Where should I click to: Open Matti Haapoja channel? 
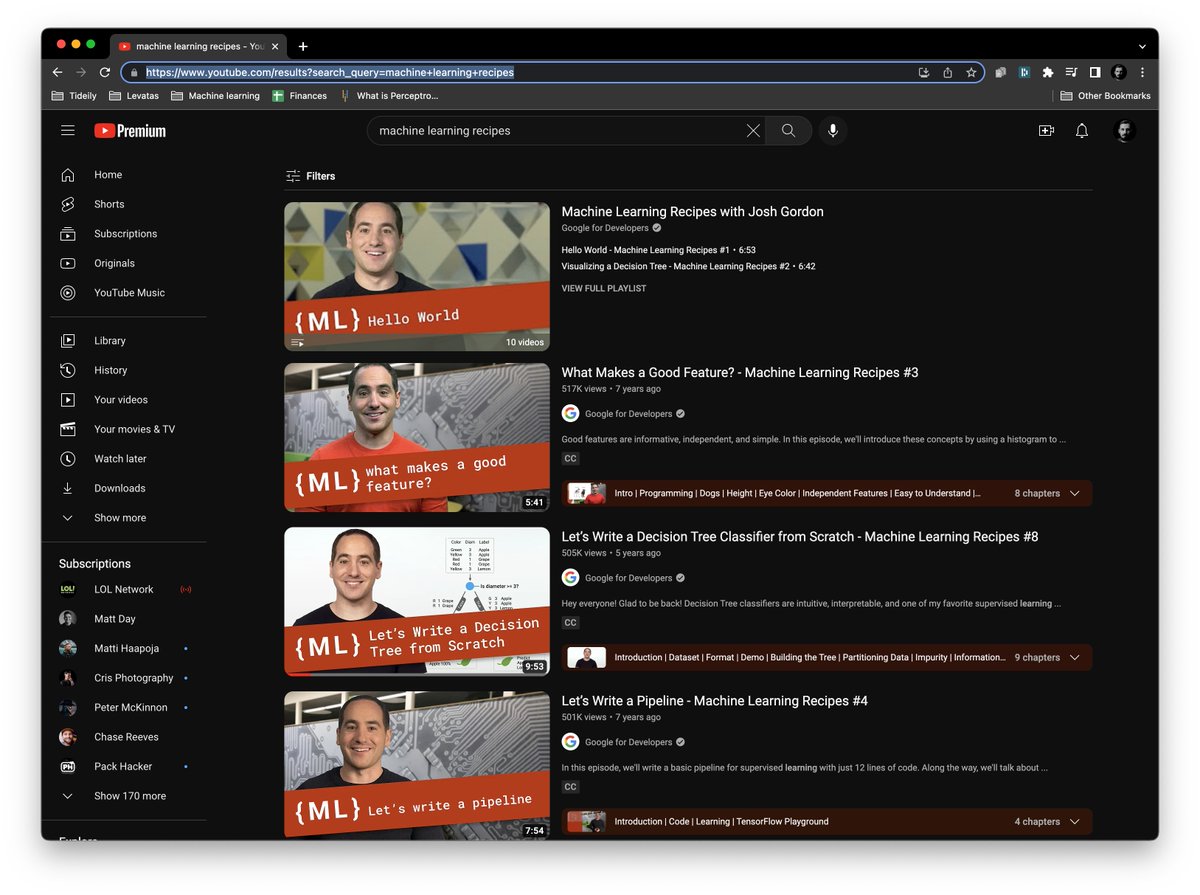124,648
